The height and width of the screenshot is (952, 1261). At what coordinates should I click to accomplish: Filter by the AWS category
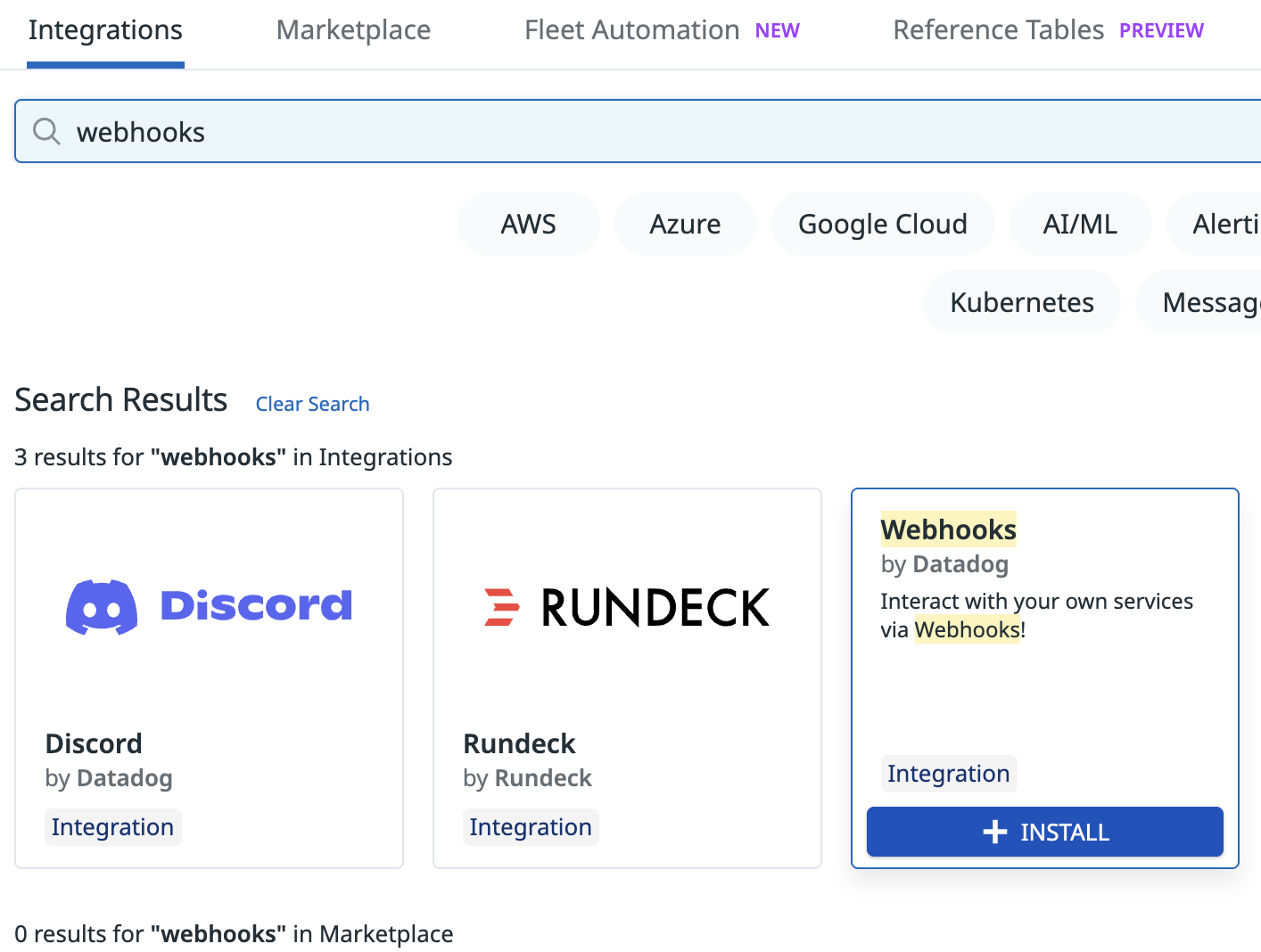pos(529,224)
